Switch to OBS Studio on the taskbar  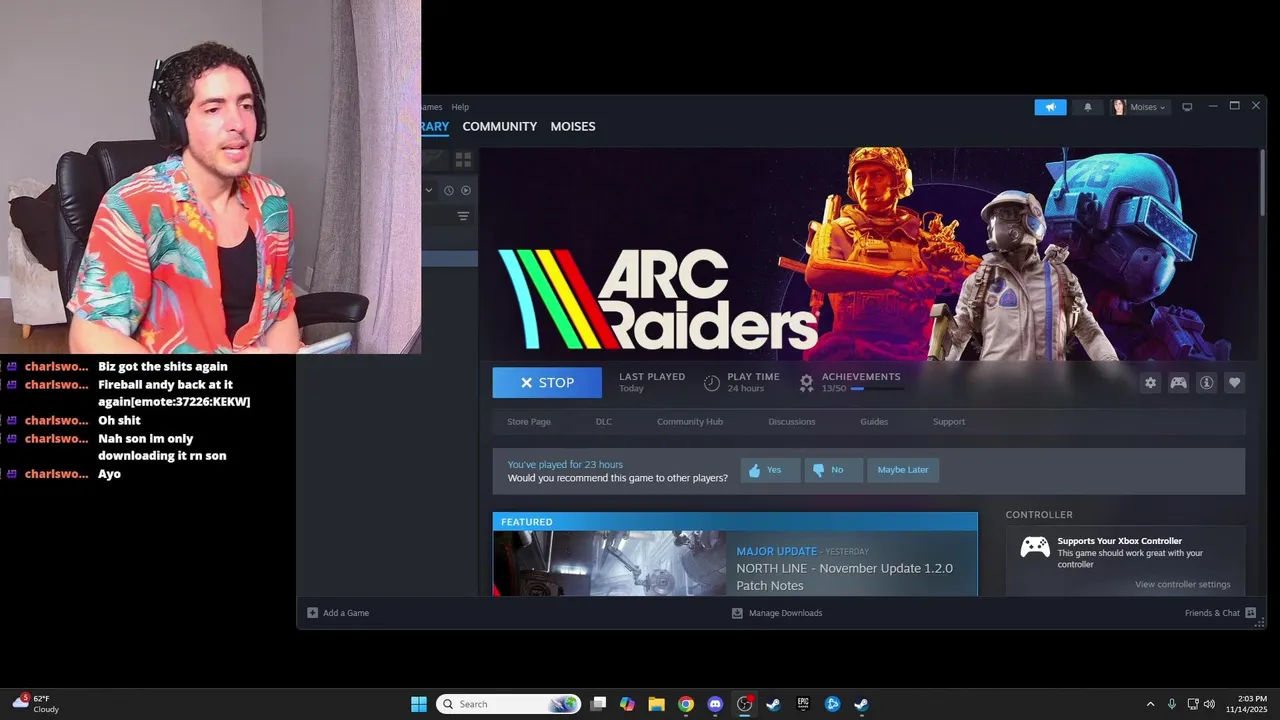coord(744,704)
